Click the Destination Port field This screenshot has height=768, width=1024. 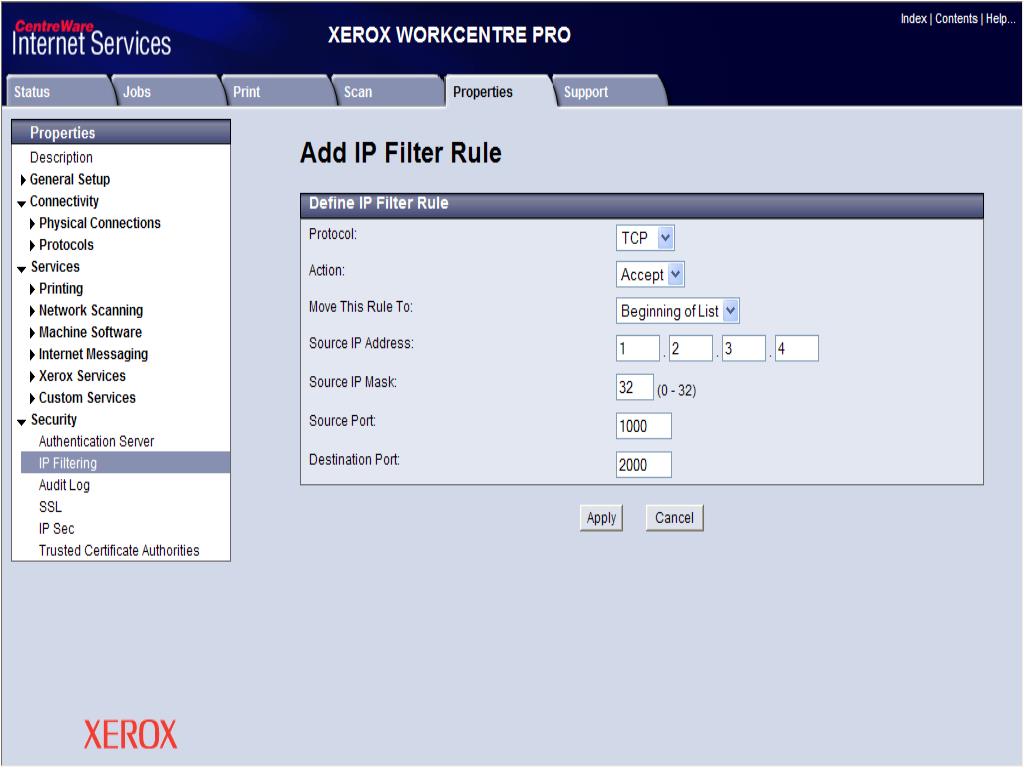tap(644, 465)
